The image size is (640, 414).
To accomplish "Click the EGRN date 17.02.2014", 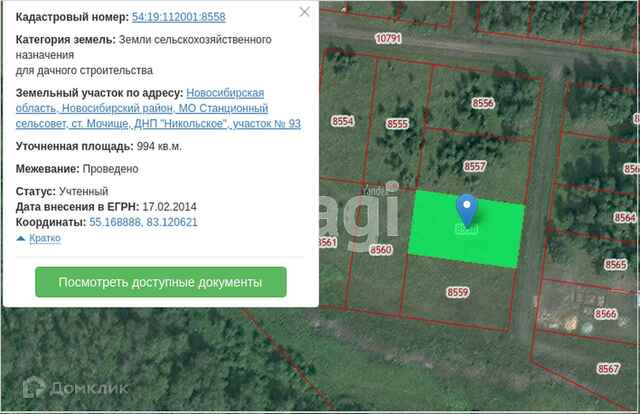I will 169,207.
